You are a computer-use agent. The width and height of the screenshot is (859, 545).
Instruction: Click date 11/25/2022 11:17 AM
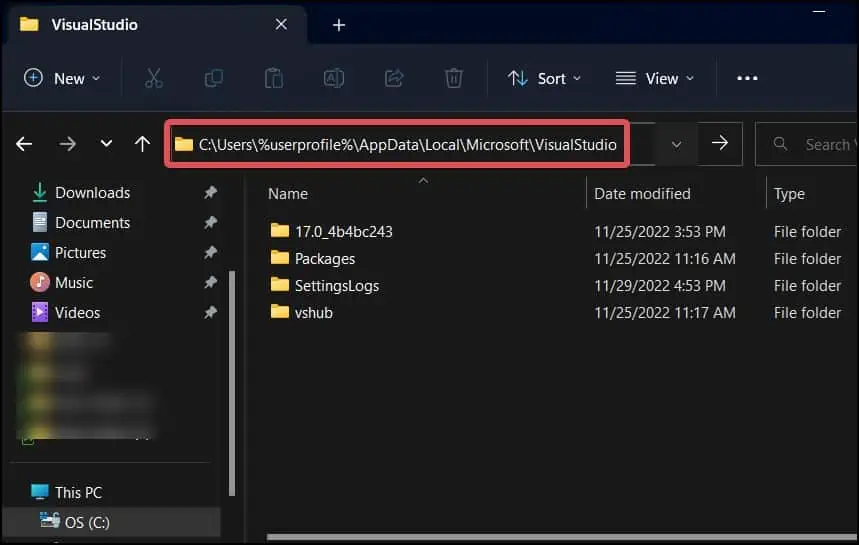coord(665,313)
